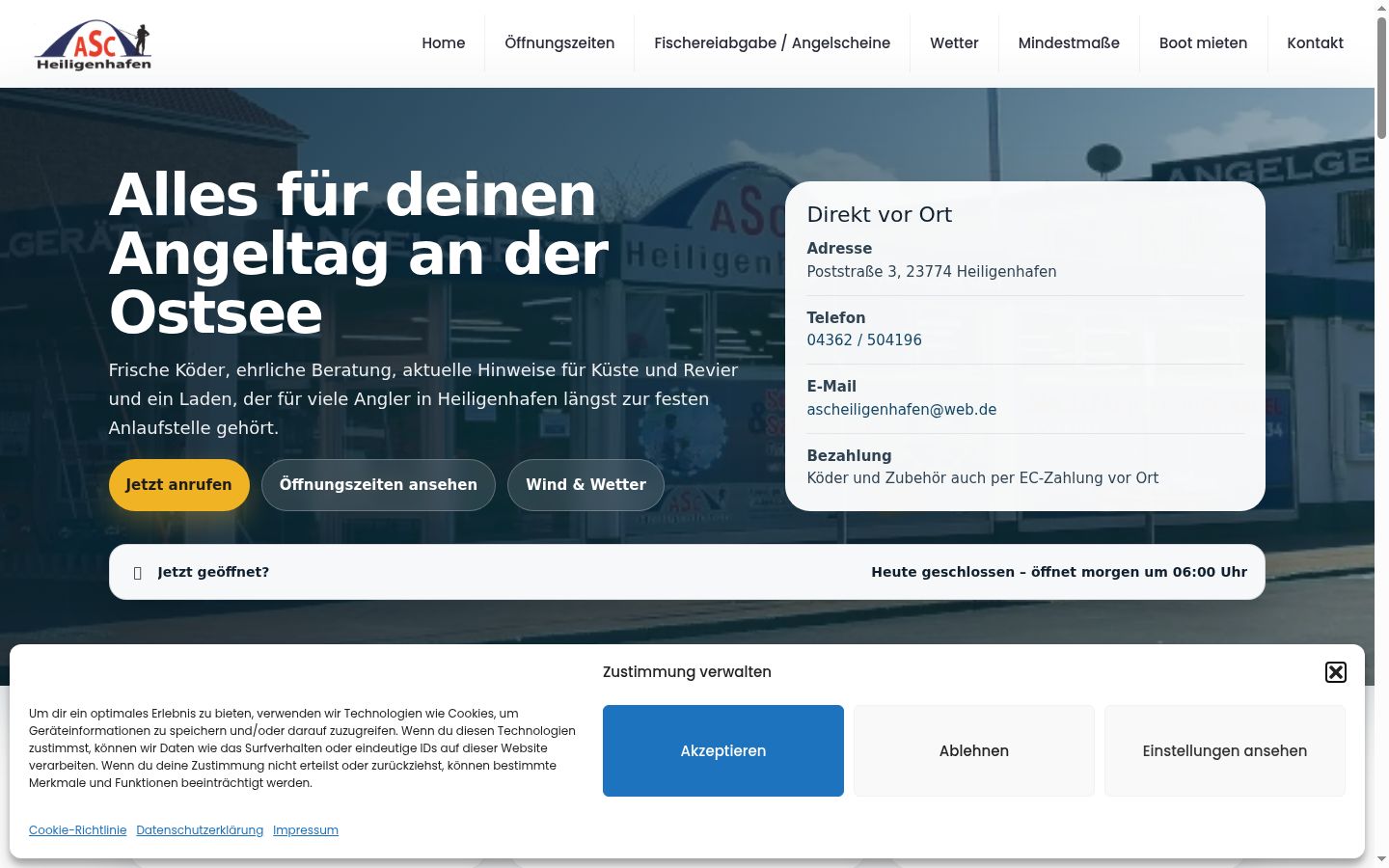
Task: Select the Wetter menu item
Action: [x=954, y=43]
